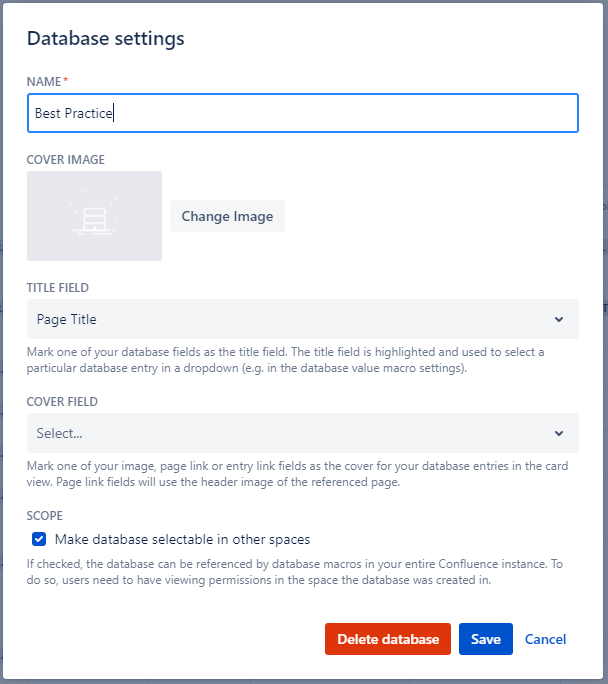608x684 pixels.
Task: Open the Title Field dropdown showing Page Title
Action: (303, 319)
